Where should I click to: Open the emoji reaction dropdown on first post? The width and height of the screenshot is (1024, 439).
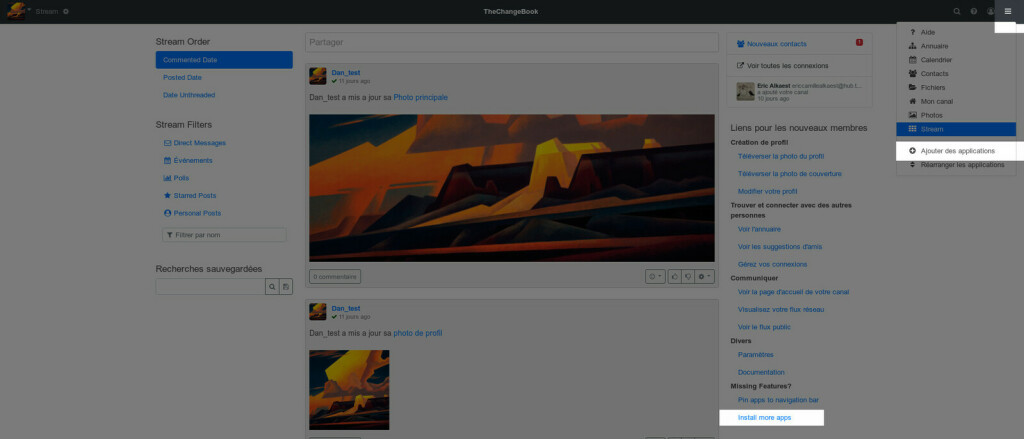click(x=655, y=277)
